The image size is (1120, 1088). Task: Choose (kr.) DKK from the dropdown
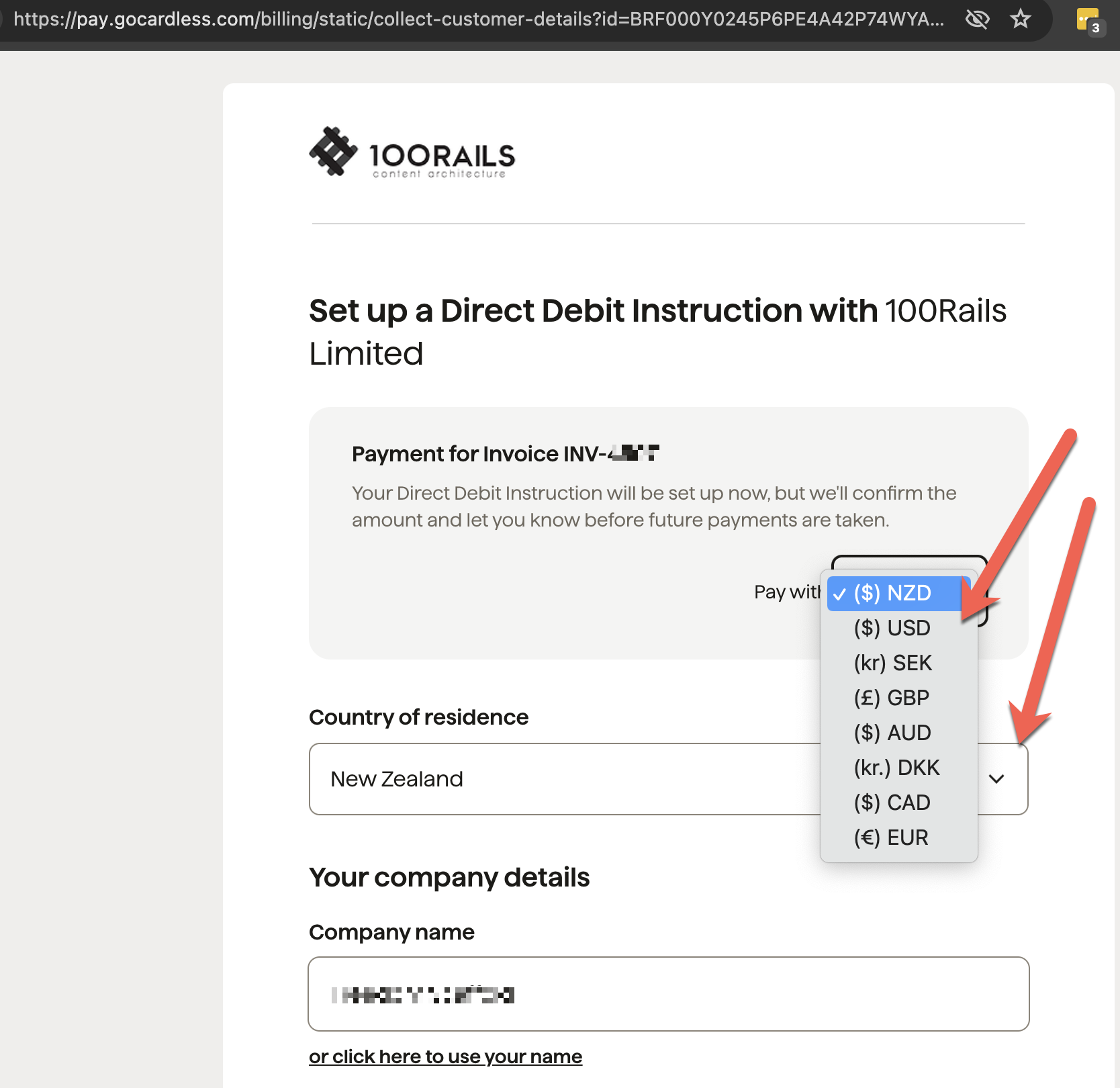pyautogui.click(x=896, y=768)
